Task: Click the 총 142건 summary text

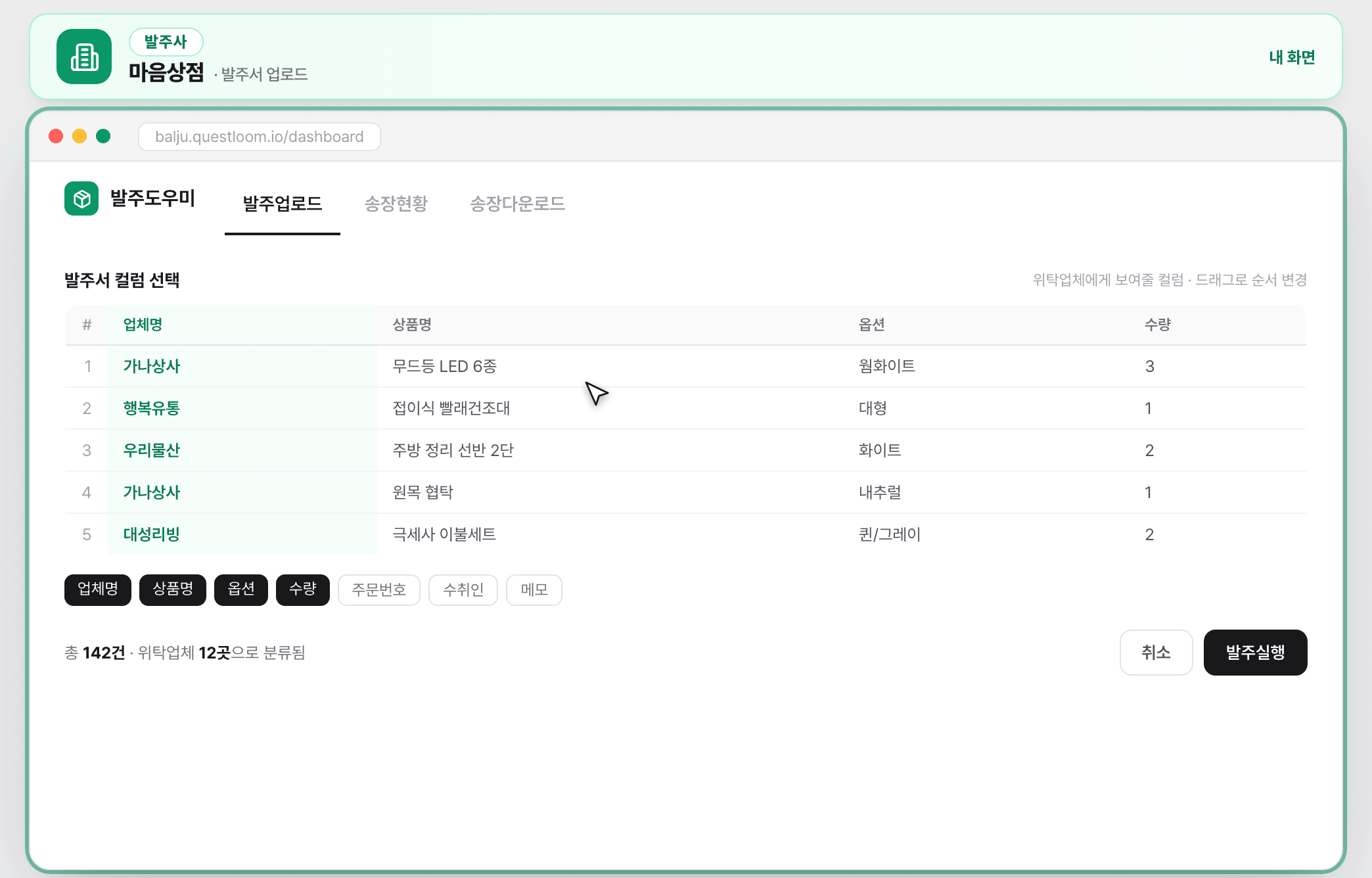Action: tap(95, 653)
